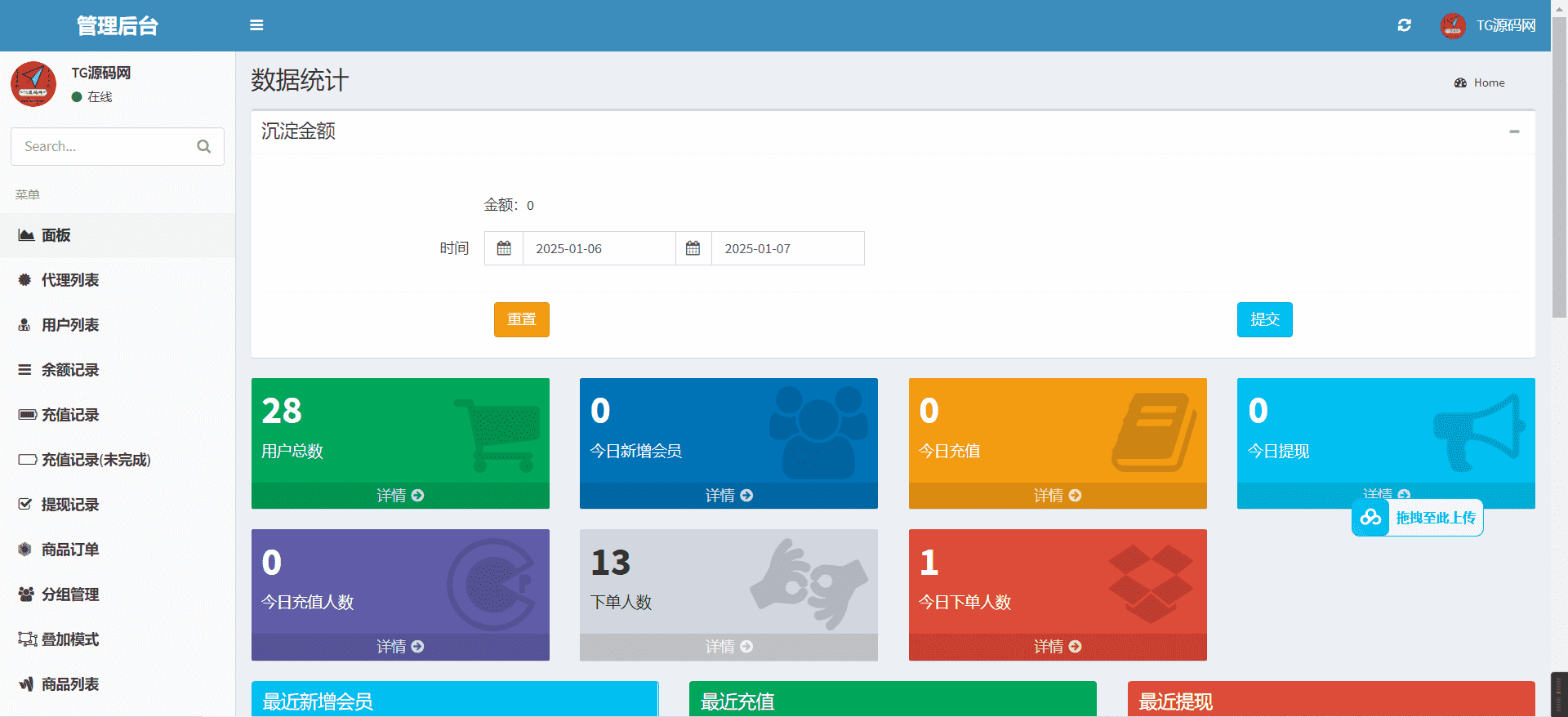Select 提现记录 from the sidebar menu
The width and height of the screenshot is (1568, 717).
pos(70,505)
